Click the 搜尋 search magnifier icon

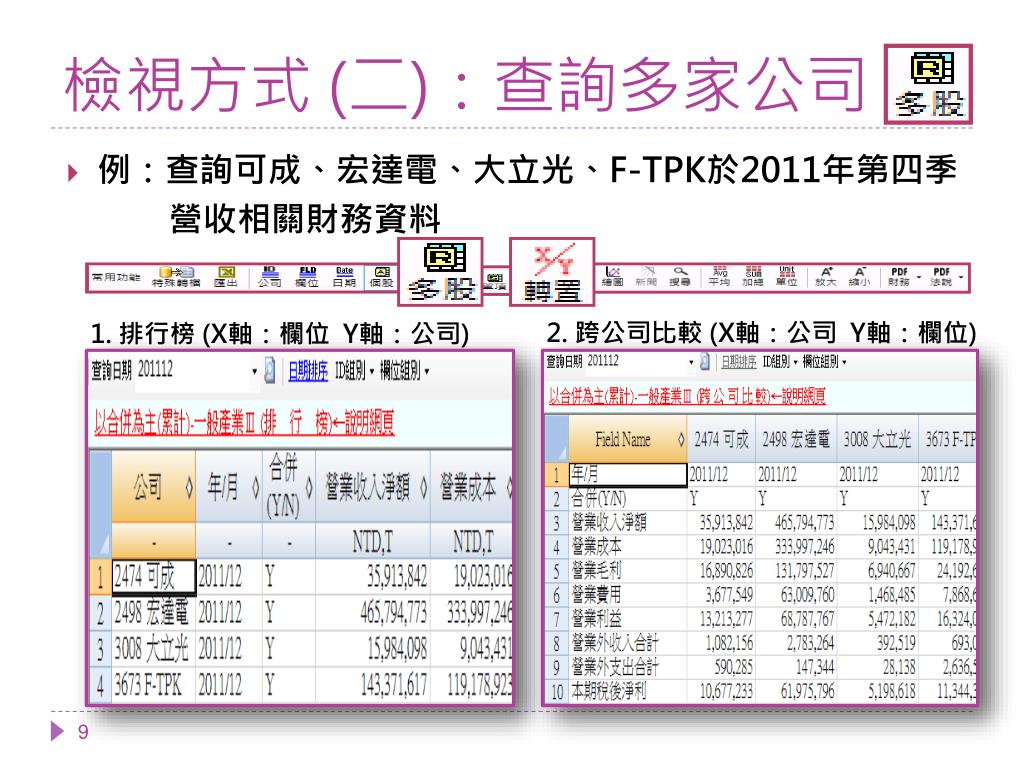[680, 277]
